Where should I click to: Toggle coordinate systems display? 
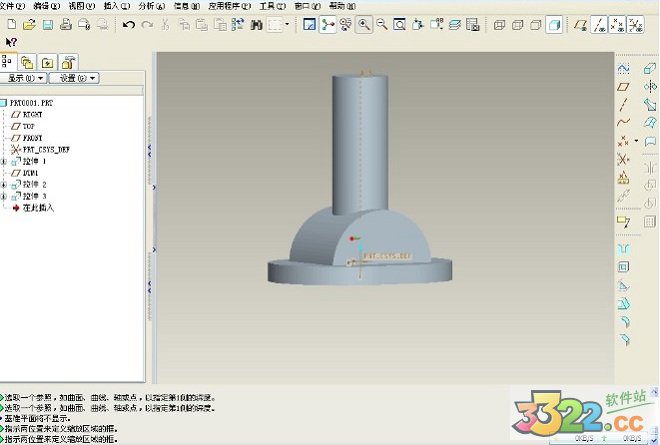(x=636, y=25)
